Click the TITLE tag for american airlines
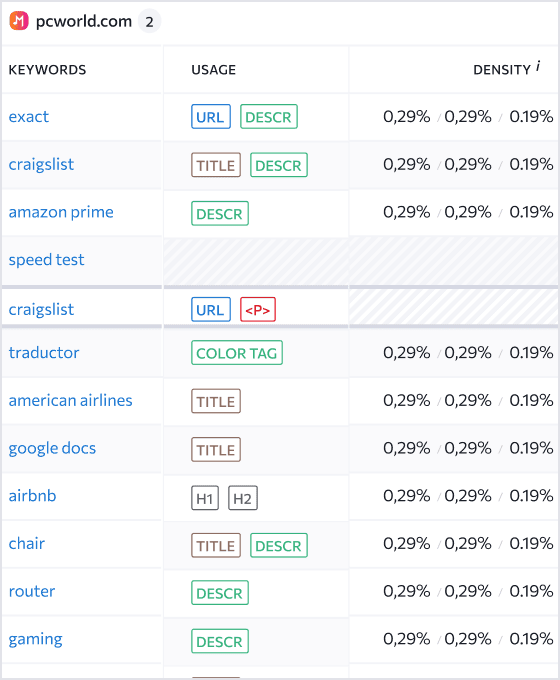The width and height of the screenshot is (560, 680). coord(216,401)
